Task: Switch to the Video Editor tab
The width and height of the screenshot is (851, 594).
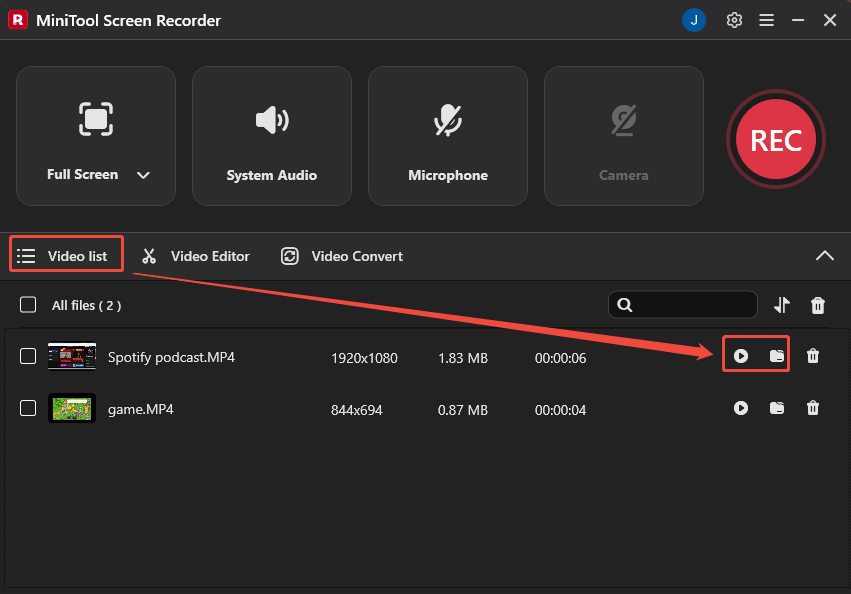Action: (x=196, y=256)
